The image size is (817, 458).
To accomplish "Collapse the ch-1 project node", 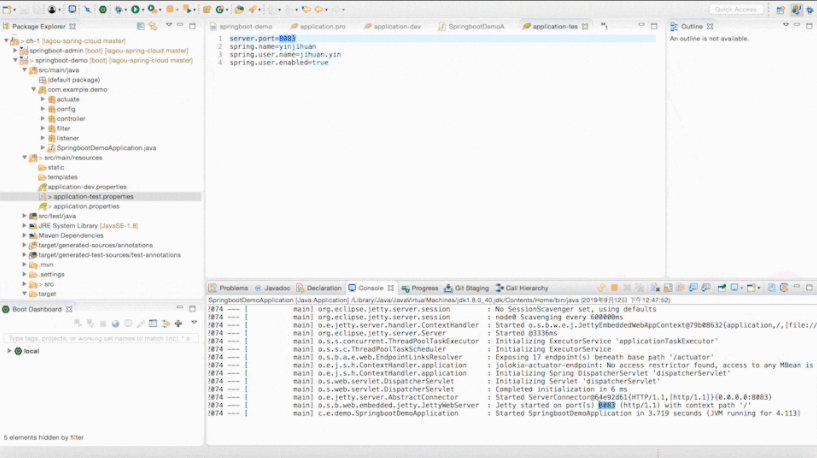I will coord(6,40).
